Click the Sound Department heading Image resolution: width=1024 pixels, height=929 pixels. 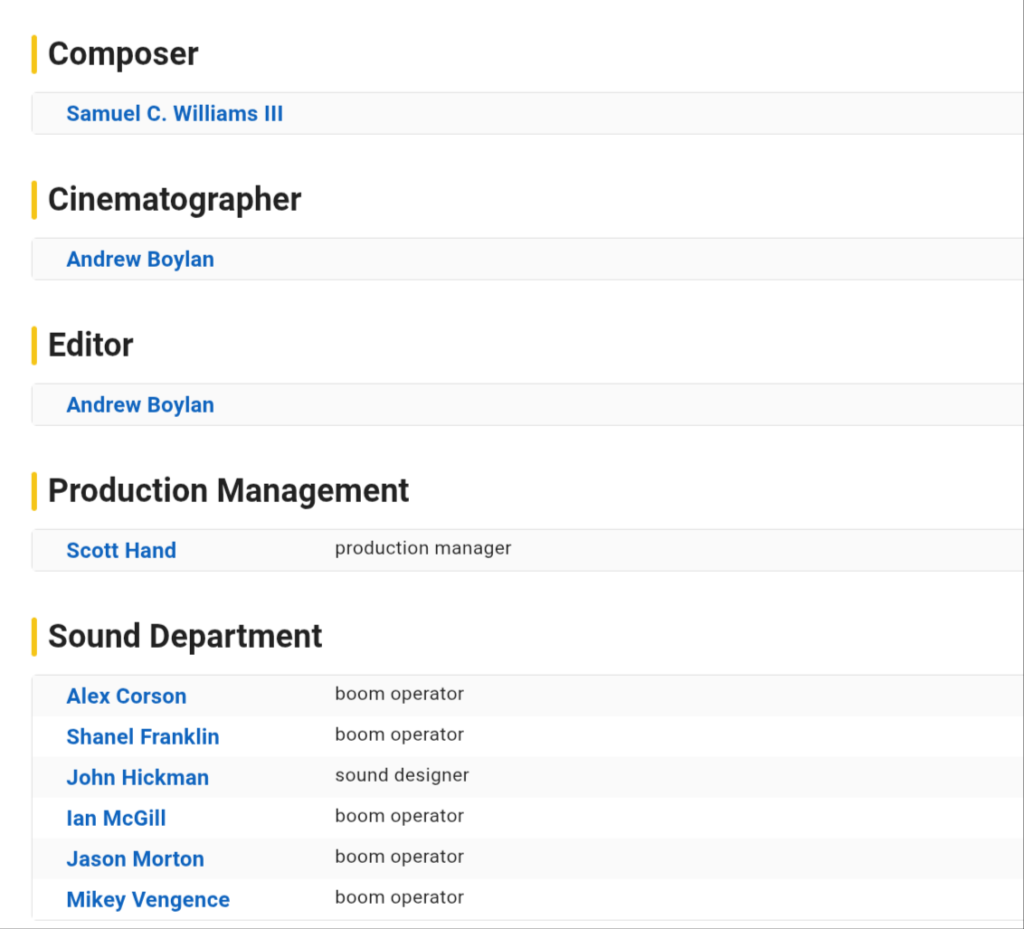(185, 636)
